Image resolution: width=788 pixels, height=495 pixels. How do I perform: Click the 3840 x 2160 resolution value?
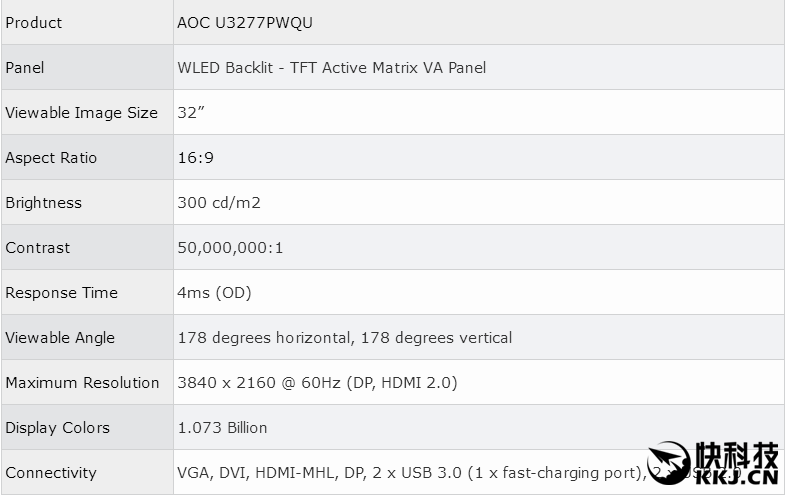317,382
